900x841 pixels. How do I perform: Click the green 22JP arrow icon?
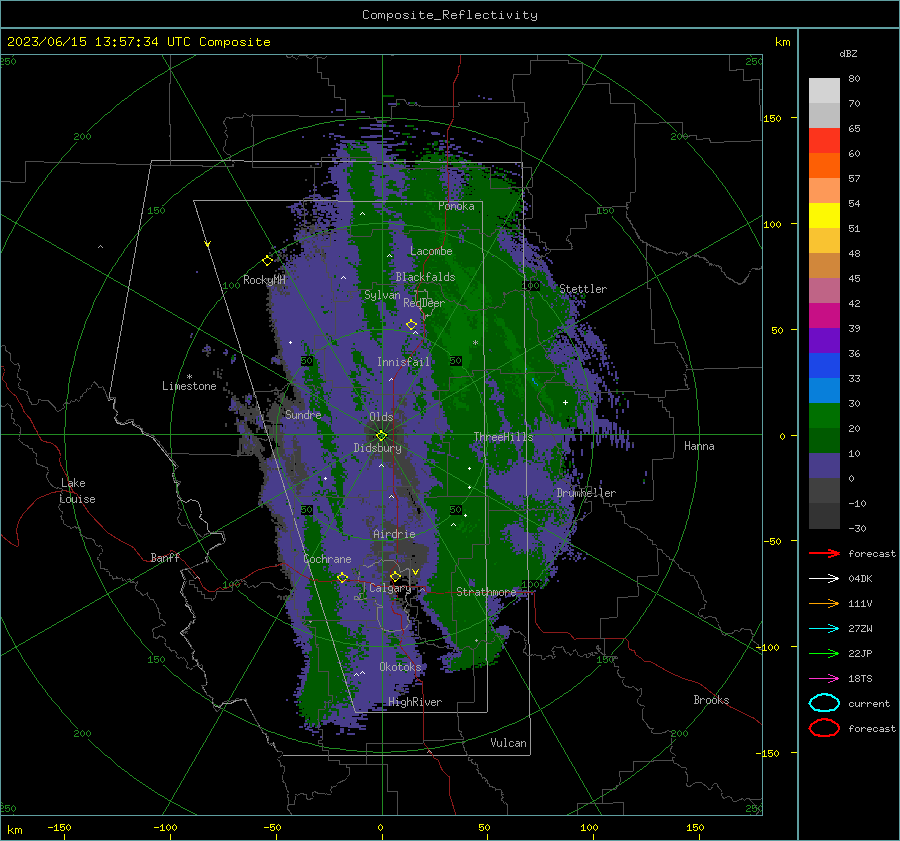824,653
